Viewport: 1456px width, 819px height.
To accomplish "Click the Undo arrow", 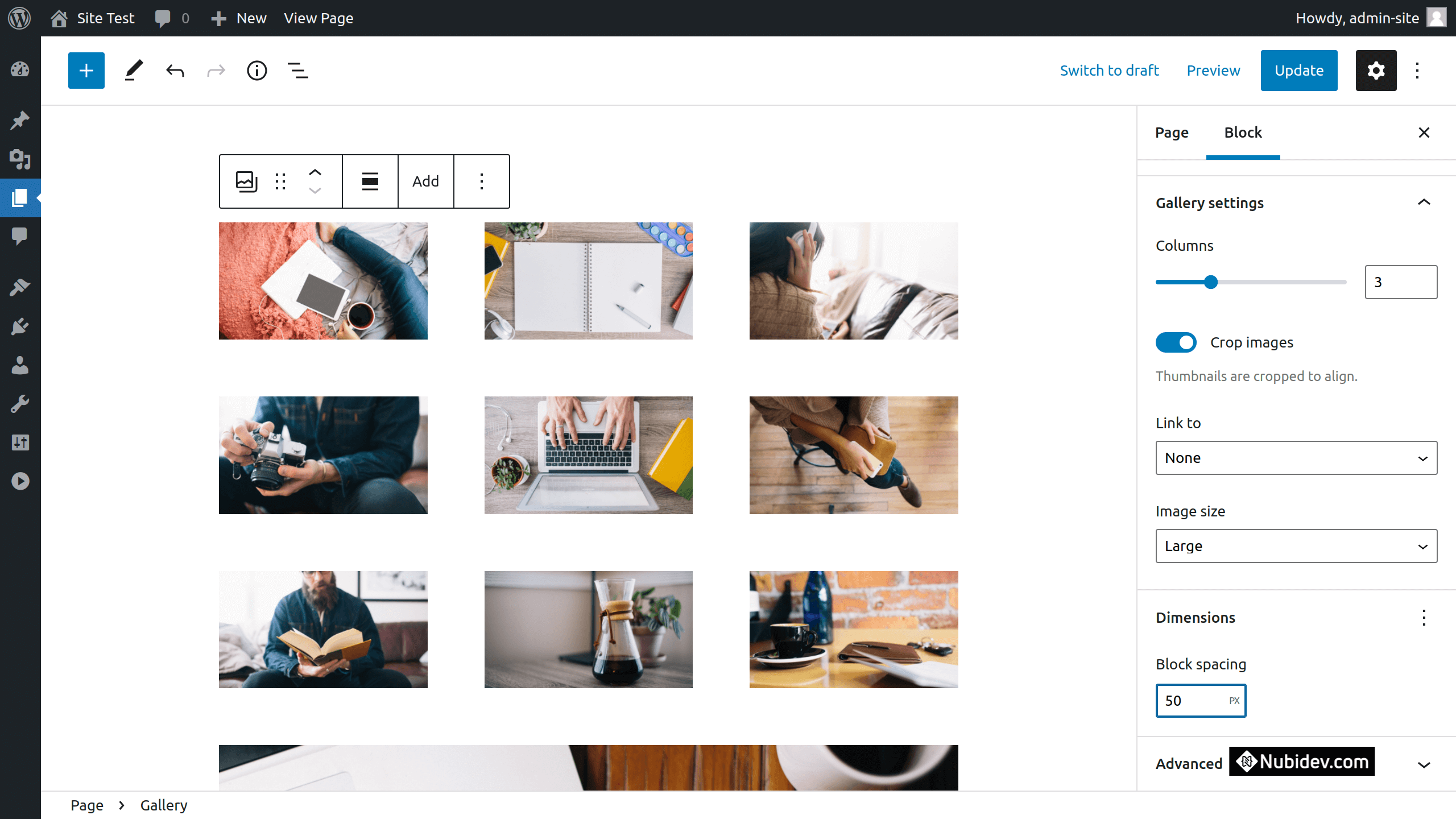I will click(x=175, y=71).
